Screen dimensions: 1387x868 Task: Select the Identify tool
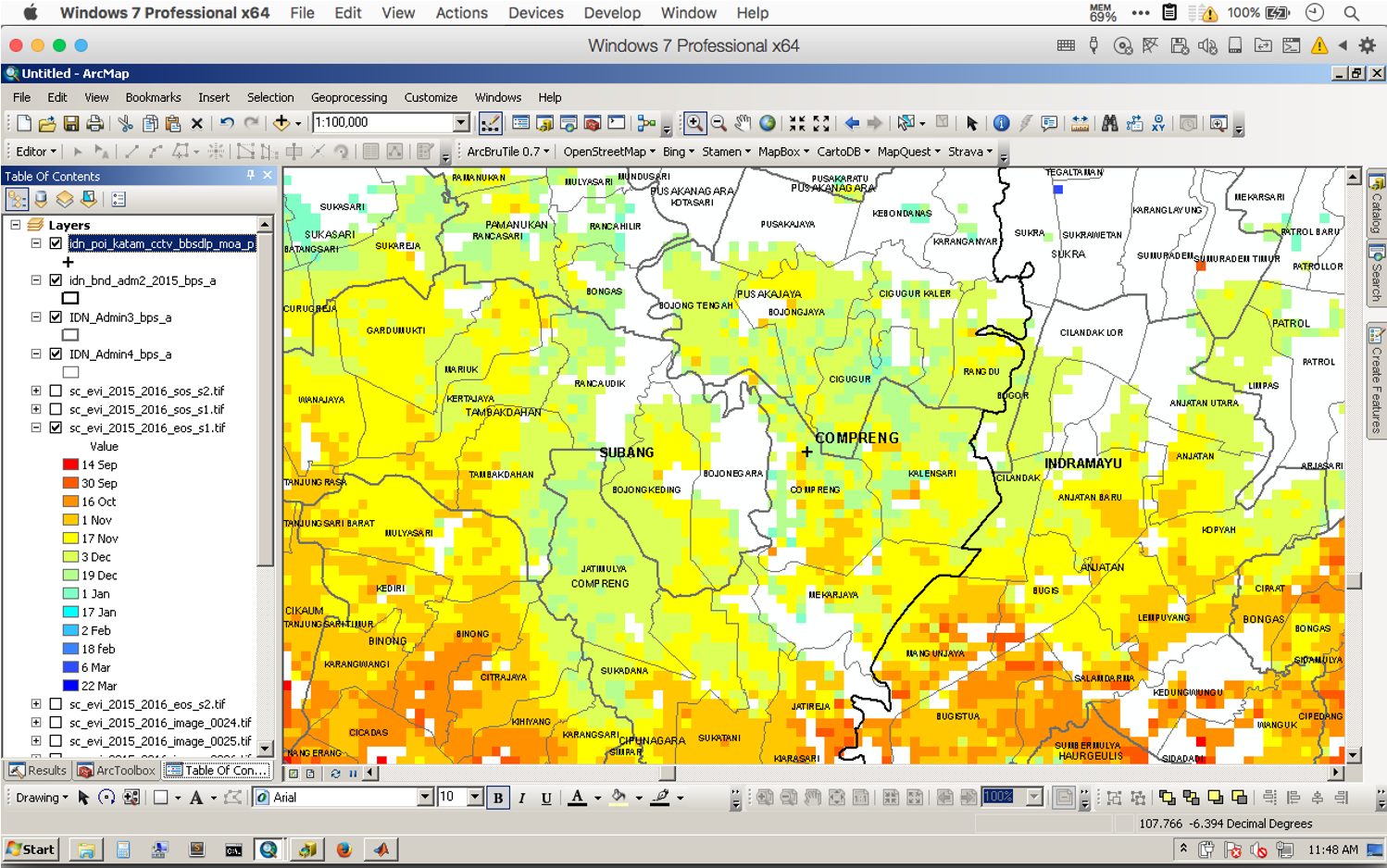pyautogui.click(x=1001, y=123)
